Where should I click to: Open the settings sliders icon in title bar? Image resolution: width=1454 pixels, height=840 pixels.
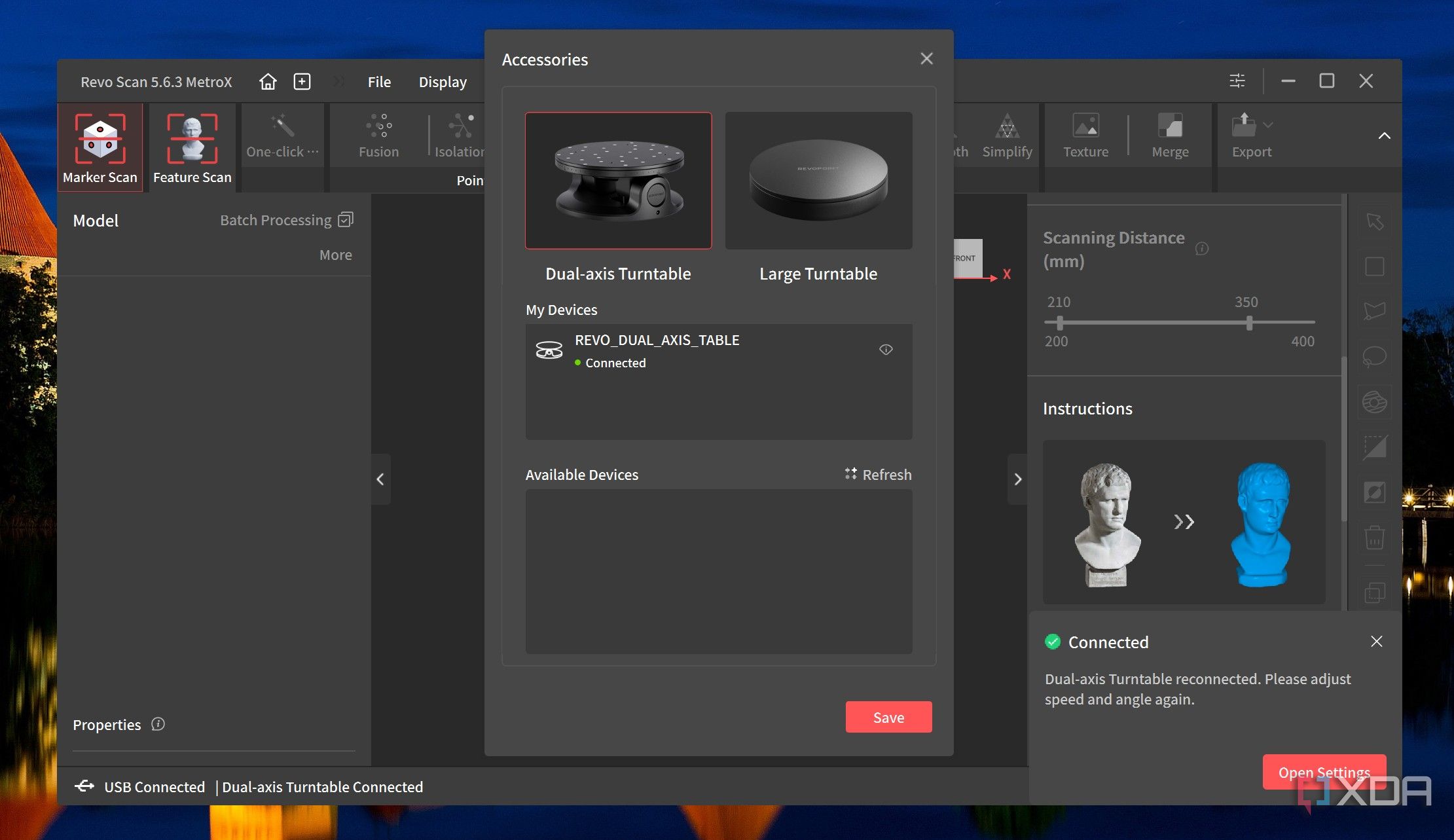(x=1237, y=81)
